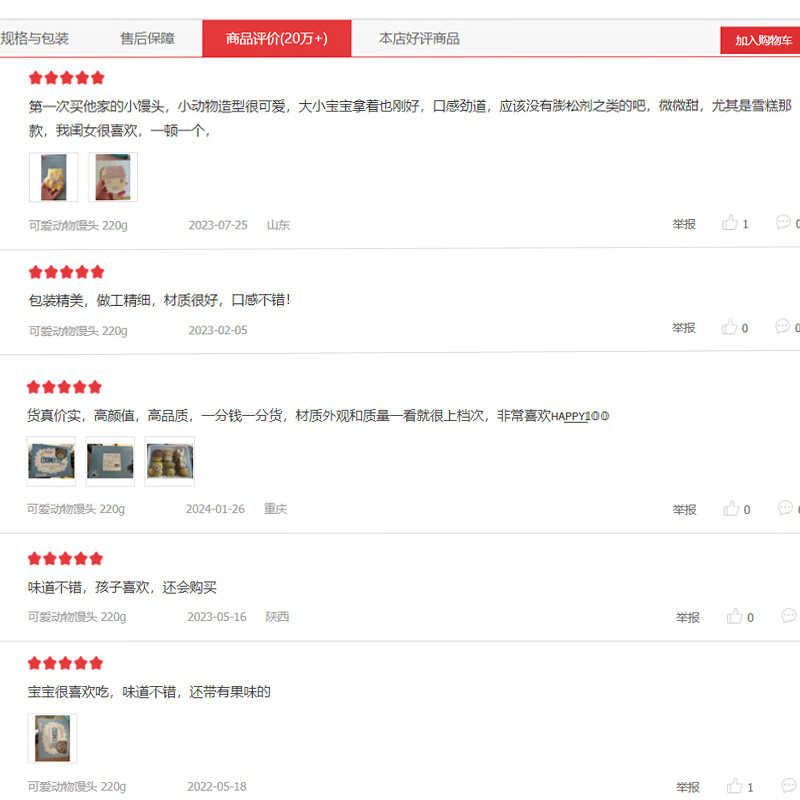Select the 商品评价(20万+) tab
Image resolution: width=800 pixels, height=800 pixels.
tap(277, 38)
